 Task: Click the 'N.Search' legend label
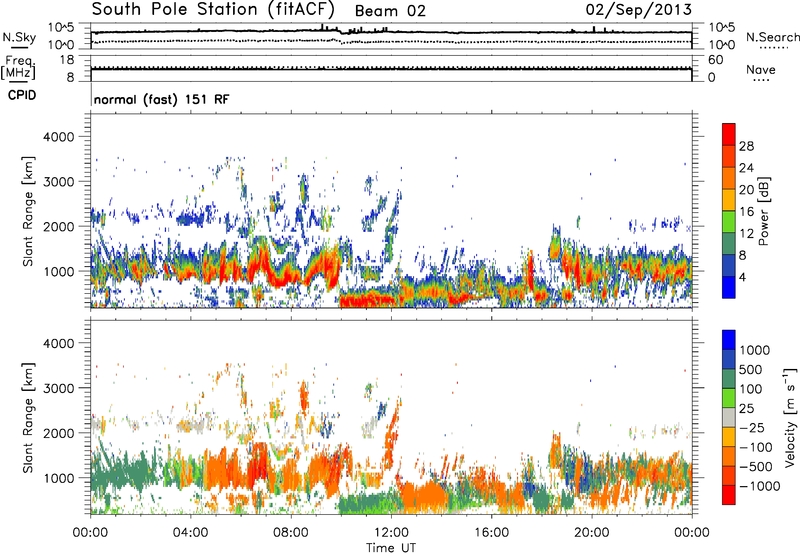pyautogui.click(x=773, y=37)
